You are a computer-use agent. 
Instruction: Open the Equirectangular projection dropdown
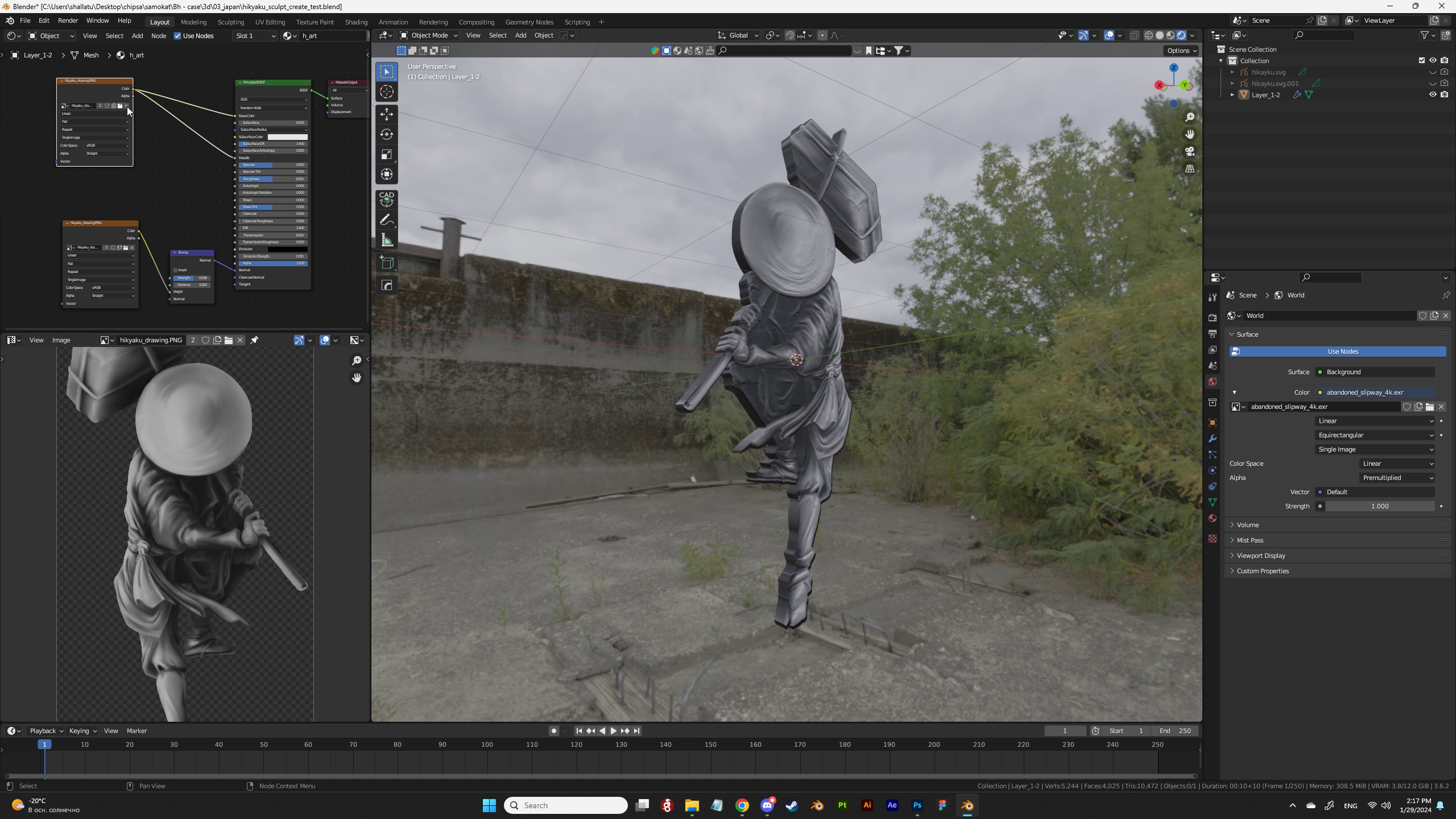click(x=1375, y=435)
